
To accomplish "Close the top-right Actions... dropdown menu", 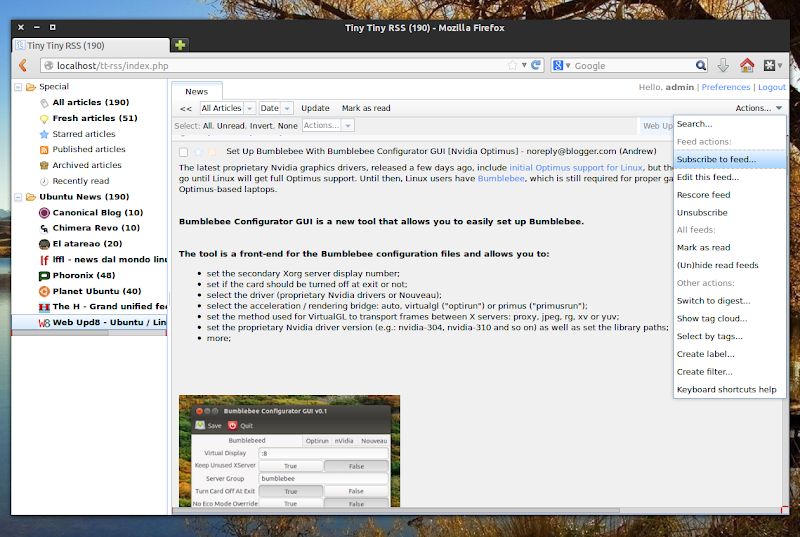I will point(758,108).
